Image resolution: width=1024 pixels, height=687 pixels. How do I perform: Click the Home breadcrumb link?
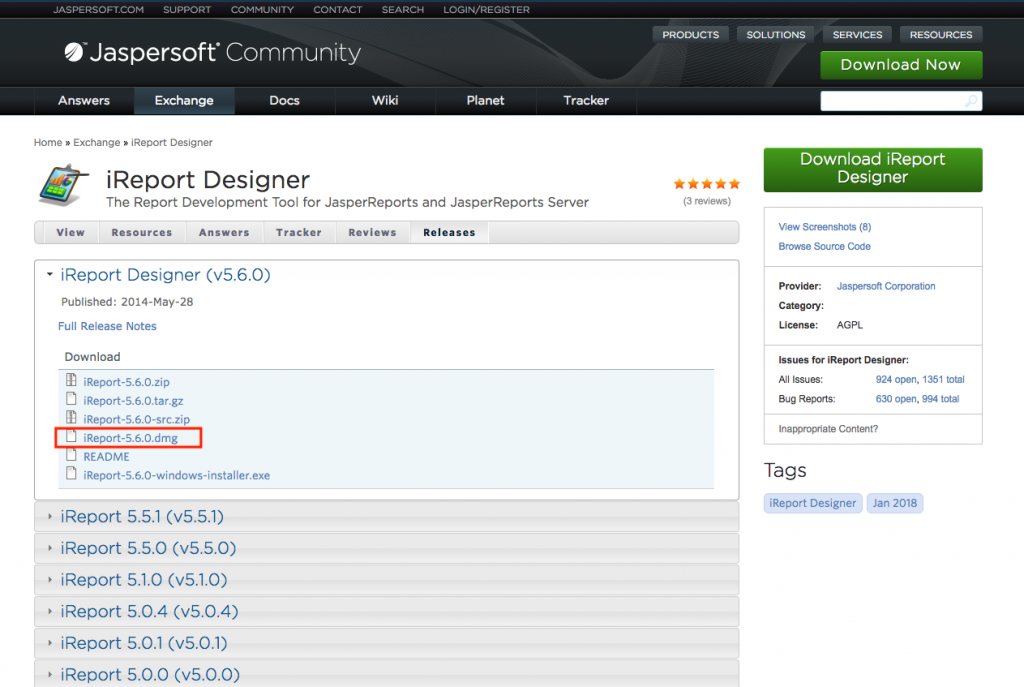(x=48, y=142)
